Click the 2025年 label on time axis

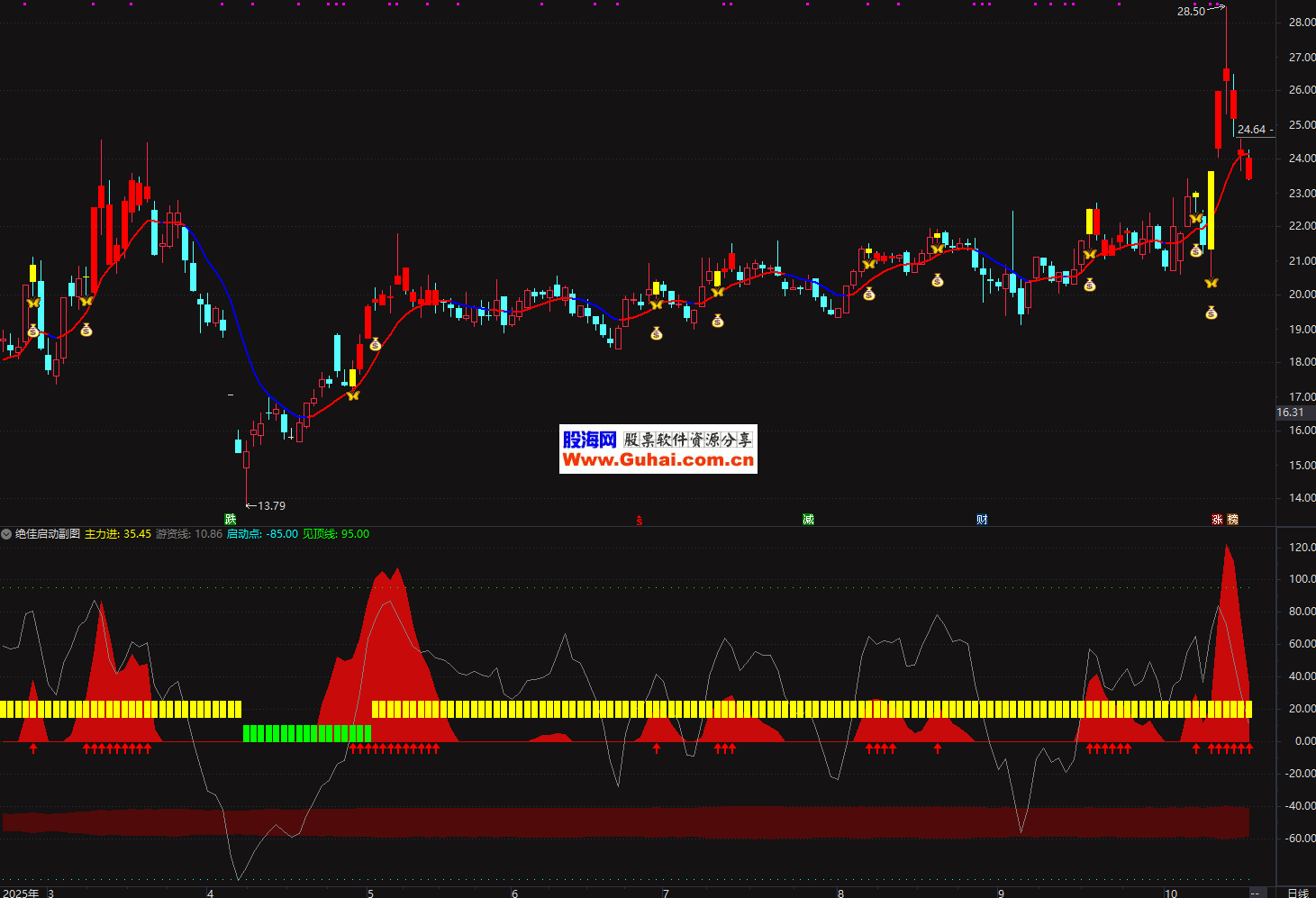point(21,893)
